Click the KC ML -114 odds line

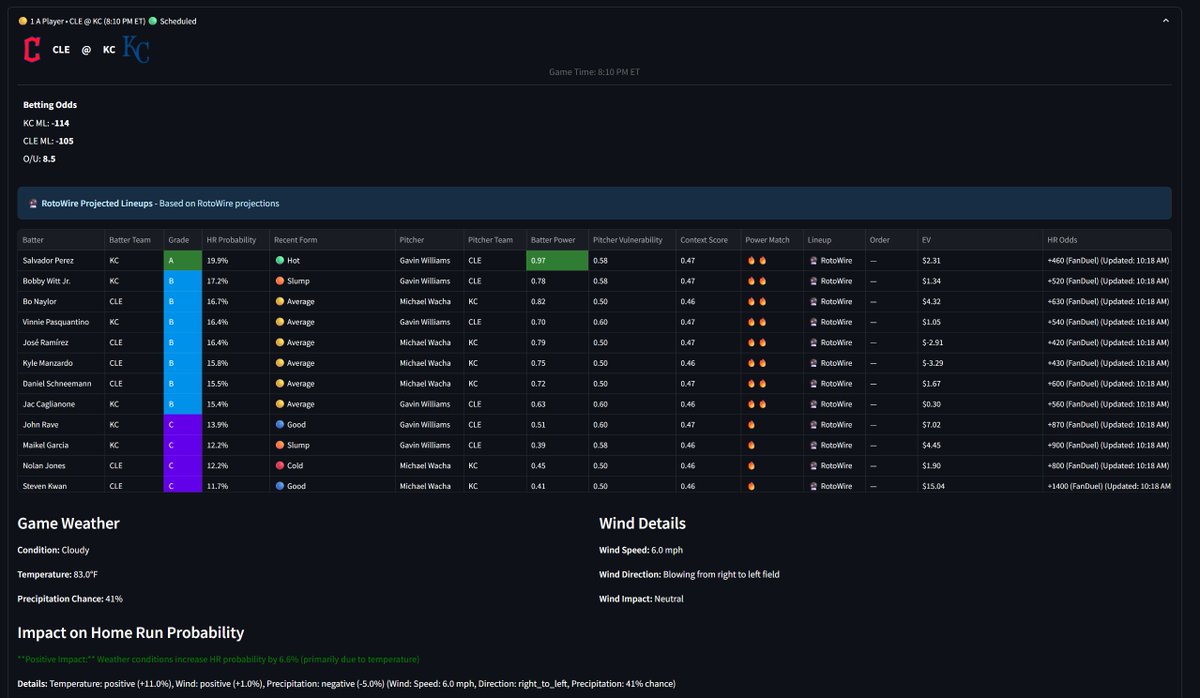pos(46,123)
